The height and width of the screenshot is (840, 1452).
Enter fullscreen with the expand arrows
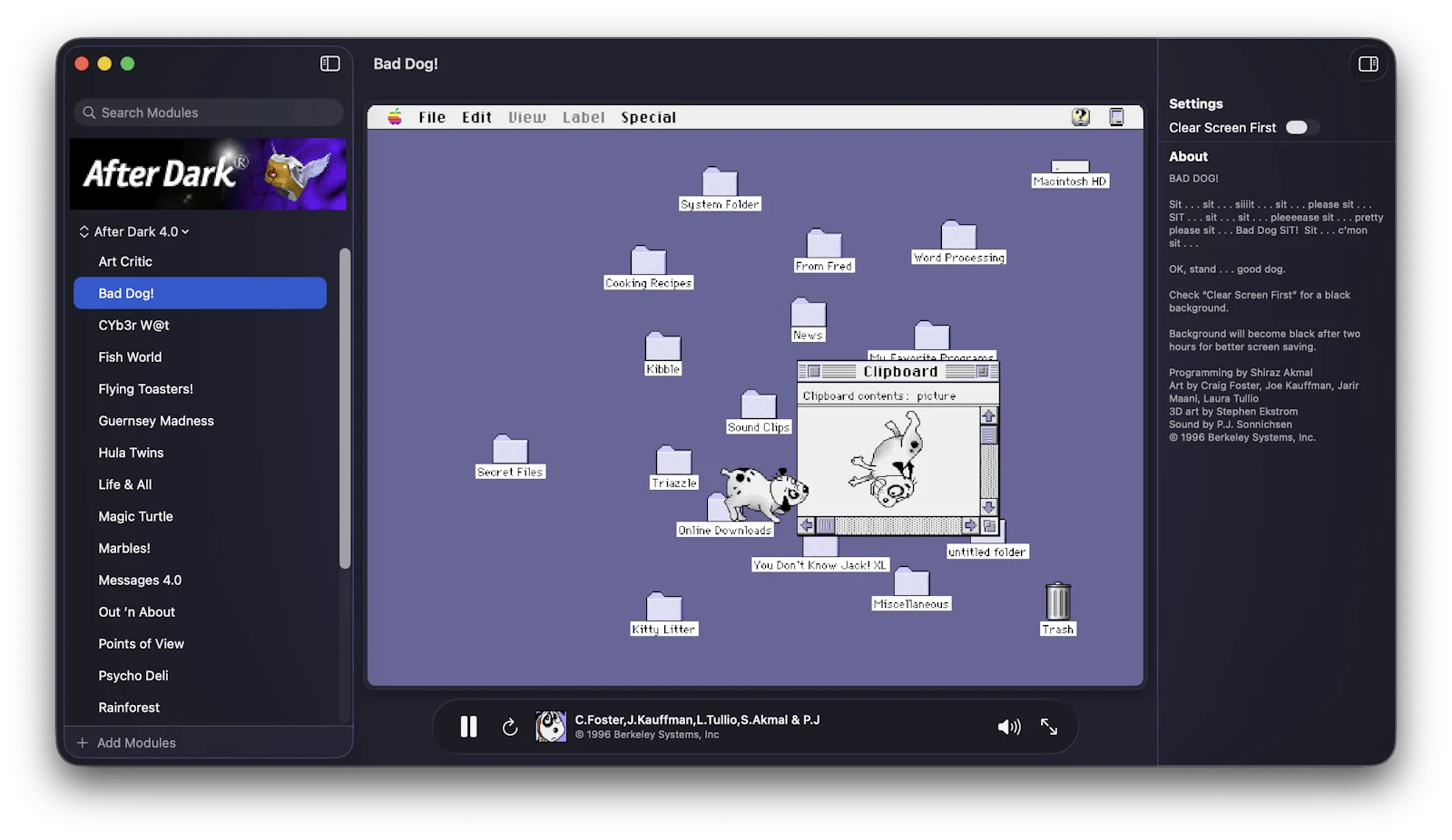1049,727
